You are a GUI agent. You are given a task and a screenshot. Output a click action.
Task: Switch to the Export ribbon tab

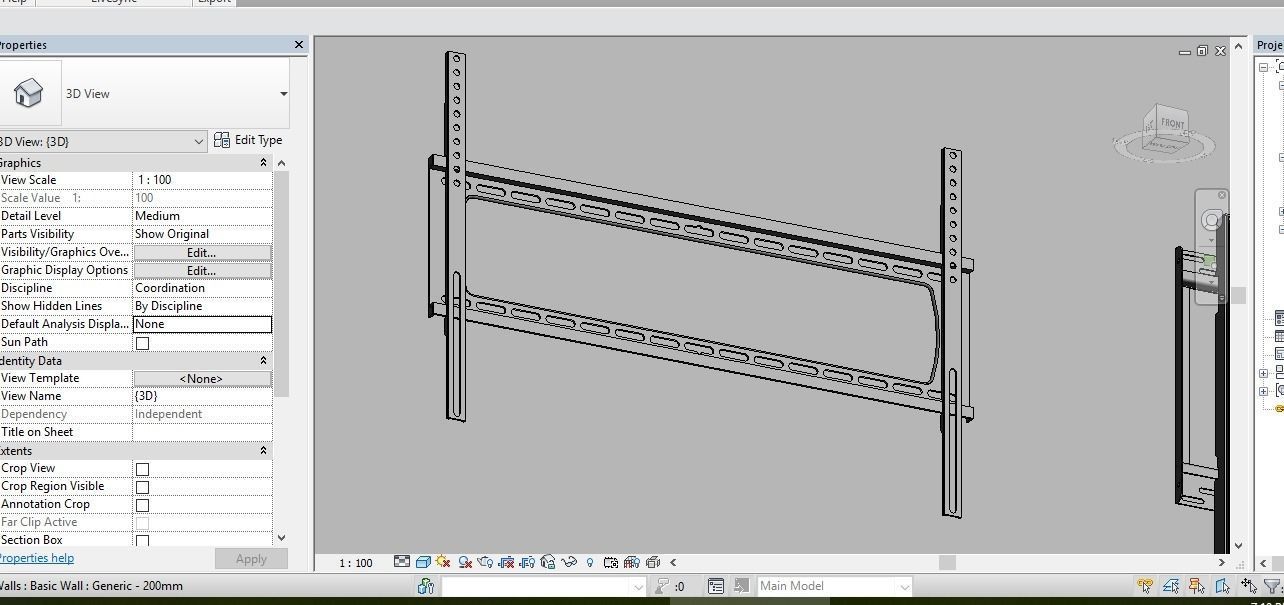point(214,3)
